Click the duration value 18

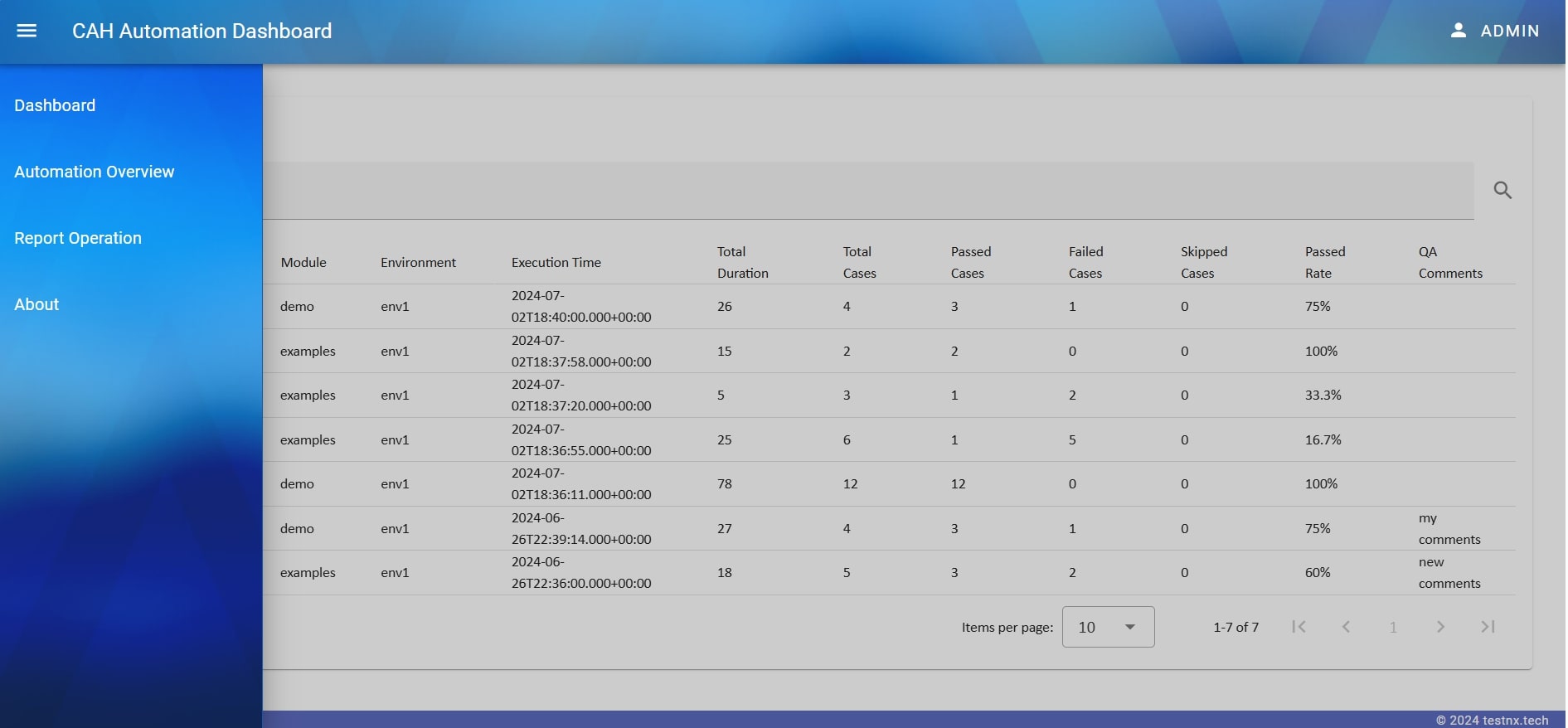pos(725,573)
